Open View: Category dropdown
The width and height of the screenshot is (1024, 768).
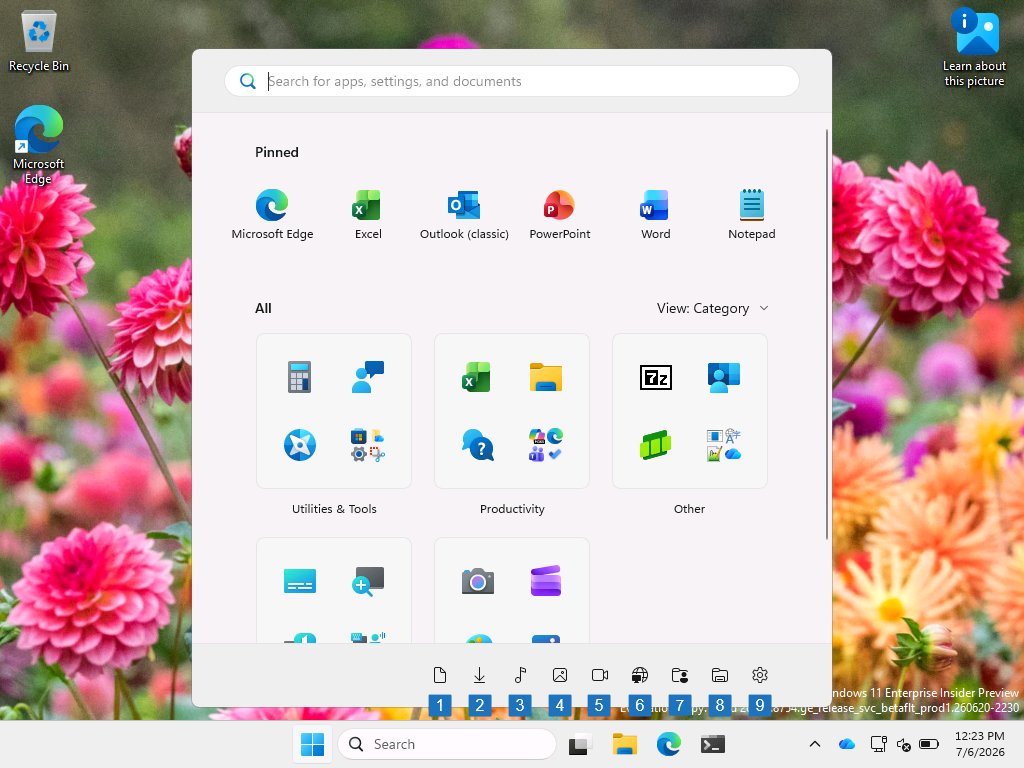[x=712, y=308]
